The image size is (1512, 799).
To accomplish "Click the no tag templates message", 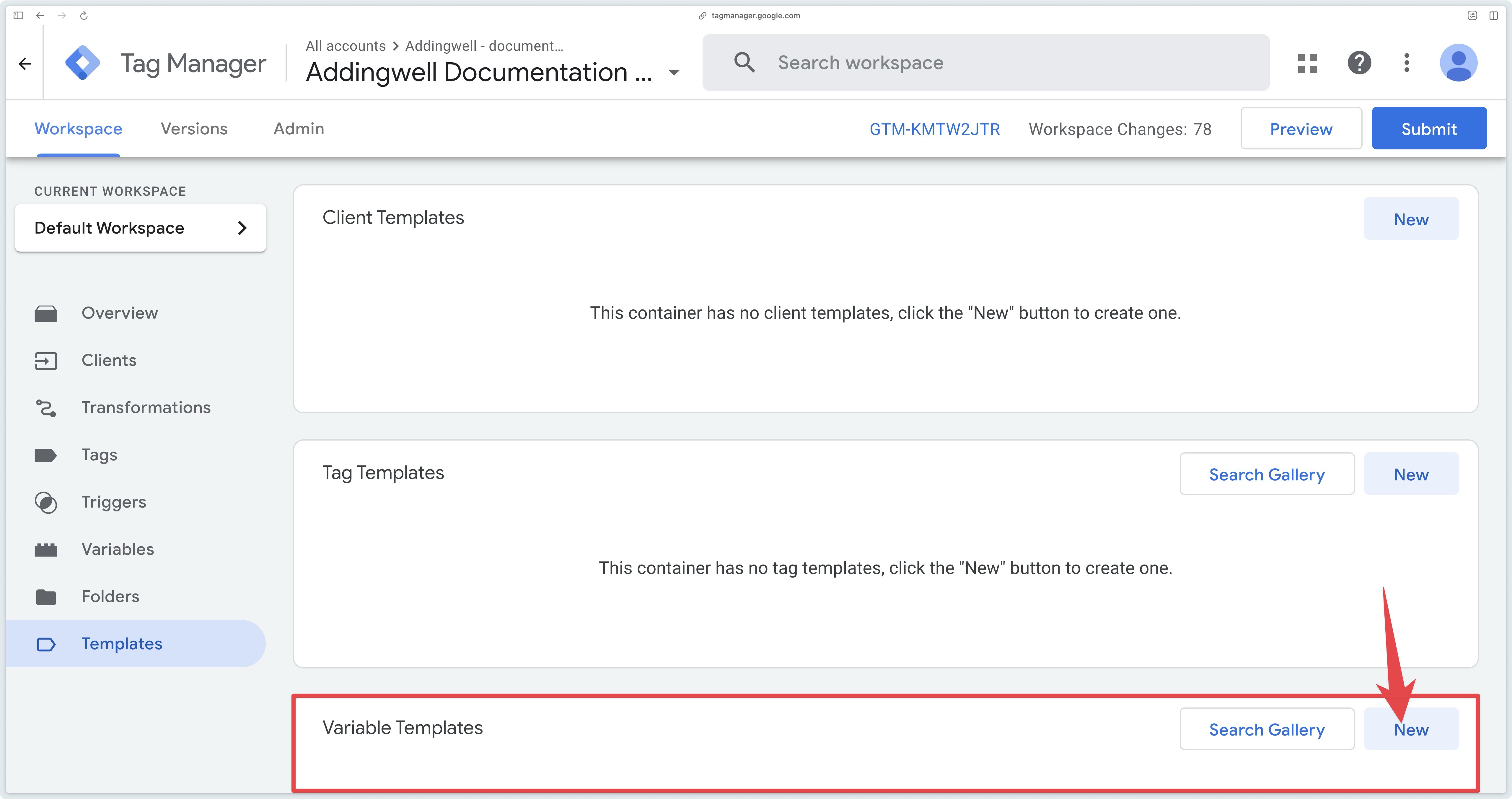I will (885, 568).
